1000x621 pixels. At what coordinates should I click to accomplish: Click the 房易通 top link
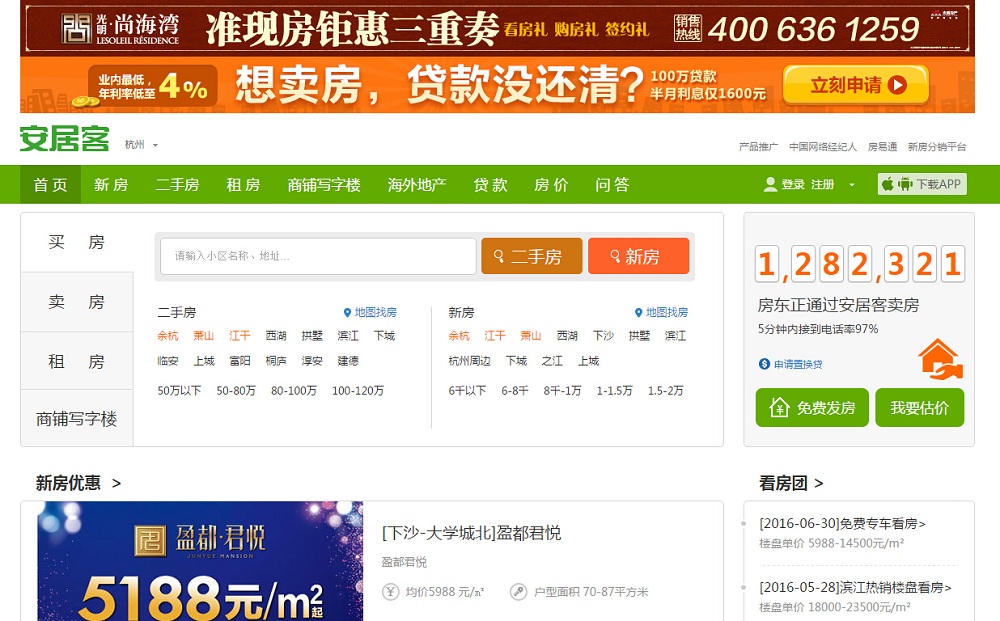883,147
